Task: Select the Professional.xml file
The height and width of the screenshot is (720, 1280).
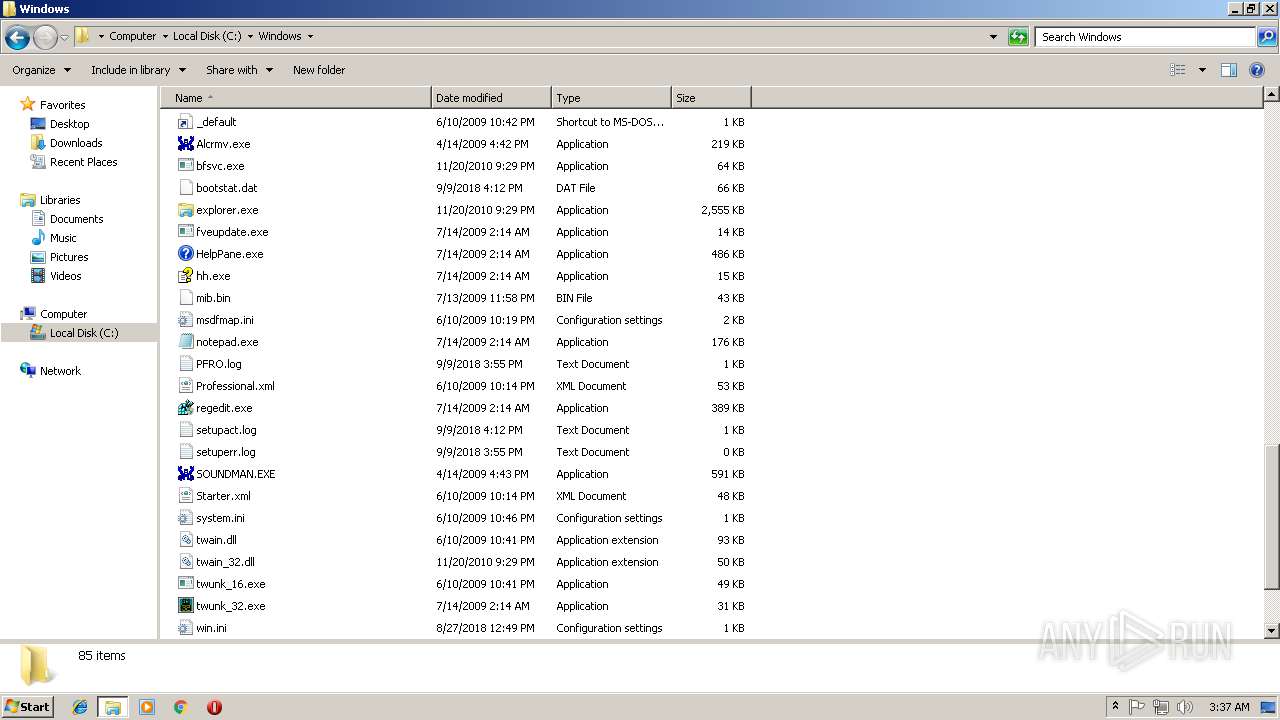Action: coord(235,386)
